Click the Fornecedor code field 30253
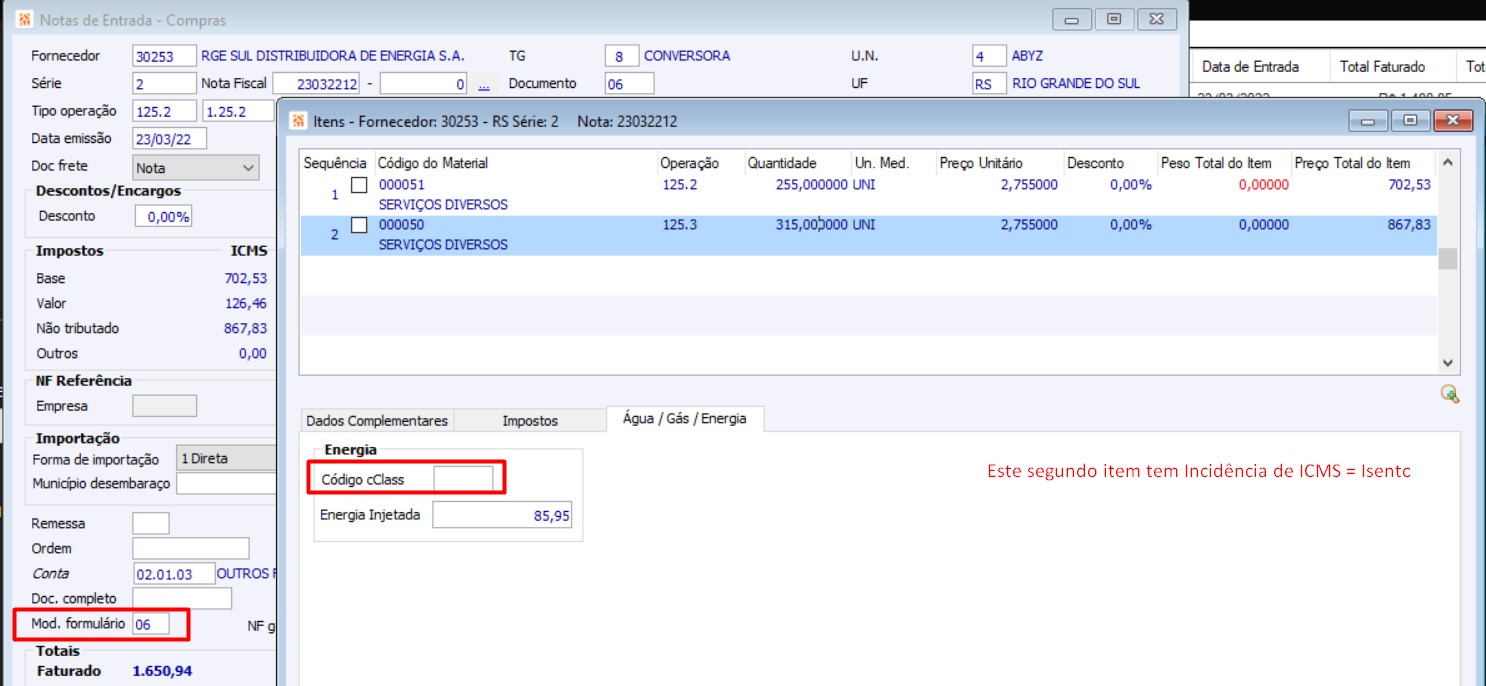 point(164,56)
